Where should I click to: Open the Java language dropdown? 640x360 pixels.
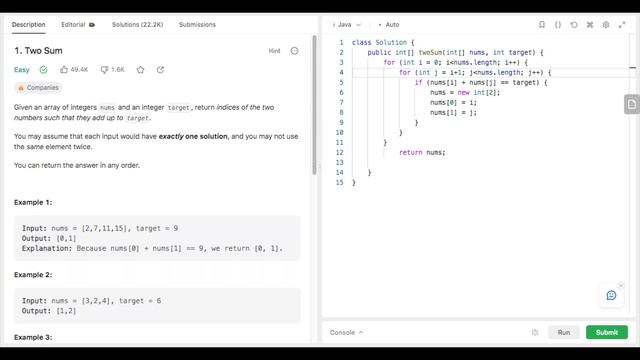click(347, 24)
